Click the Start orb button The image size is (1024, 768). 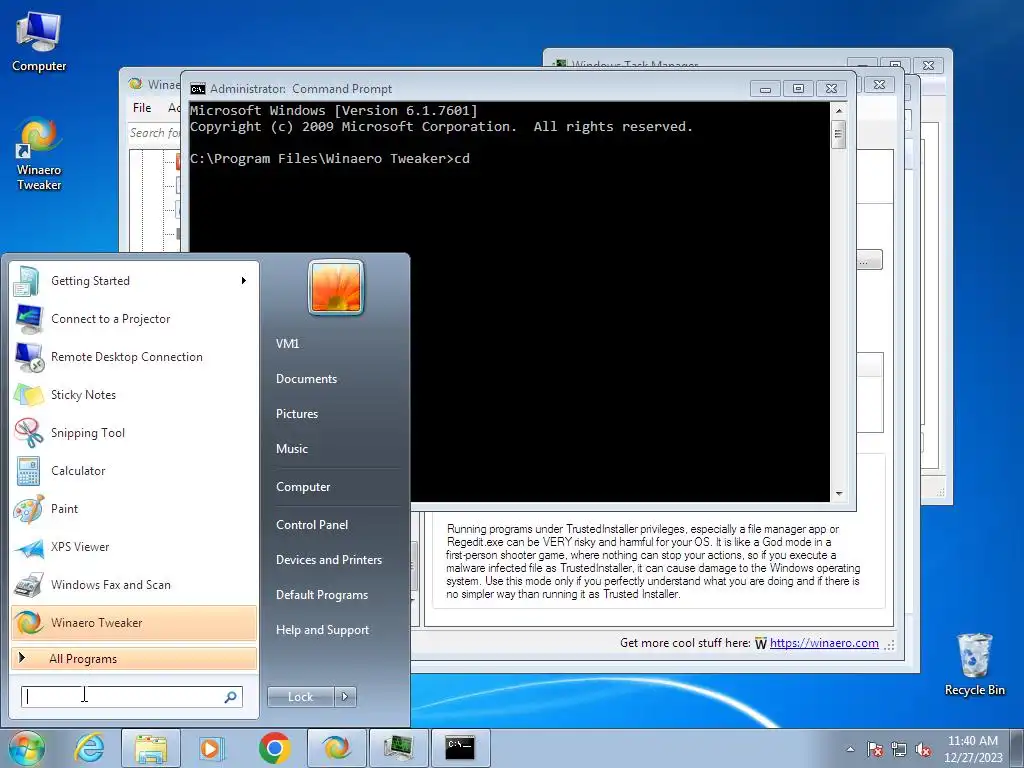26,748
